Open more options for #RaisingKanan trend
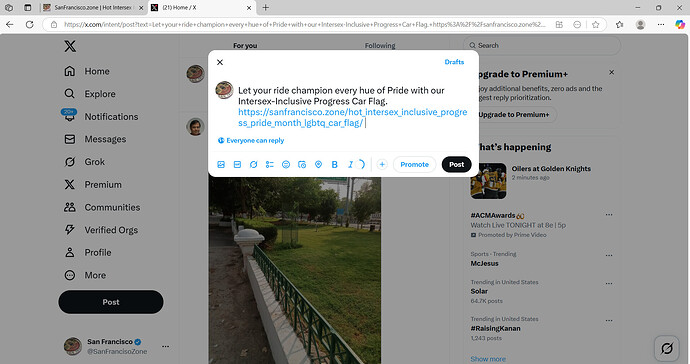 [609, 320]
